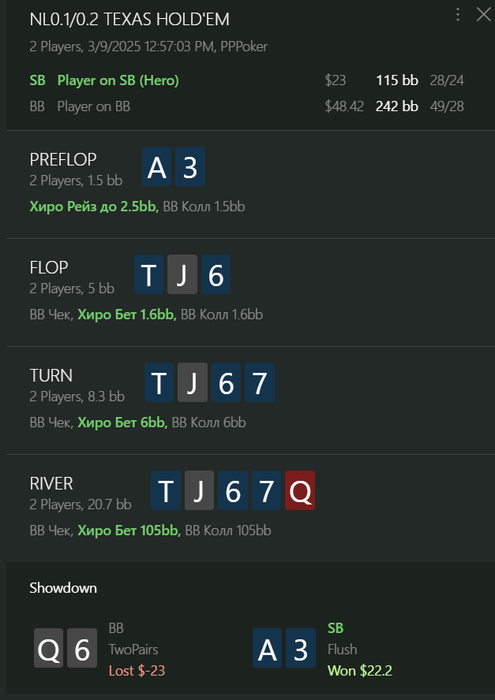Open the three-dot options menu
This screenshot has height=700, width=495.
pyautogui.click(x=458, y=14)
